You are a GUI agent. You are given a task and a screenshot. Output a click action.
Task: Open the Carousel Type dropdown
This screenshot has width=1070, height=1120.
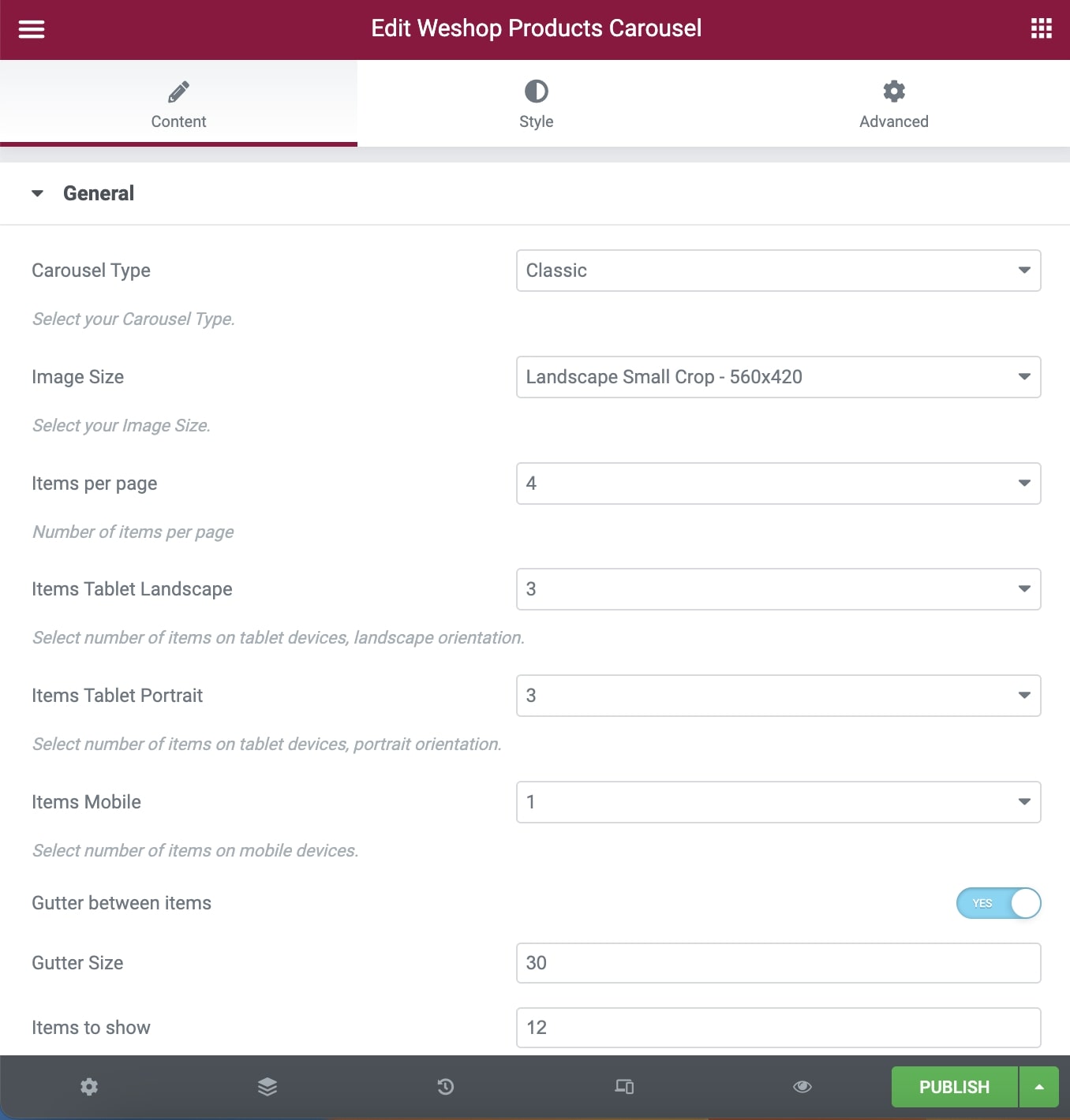(x=779, y=271)
